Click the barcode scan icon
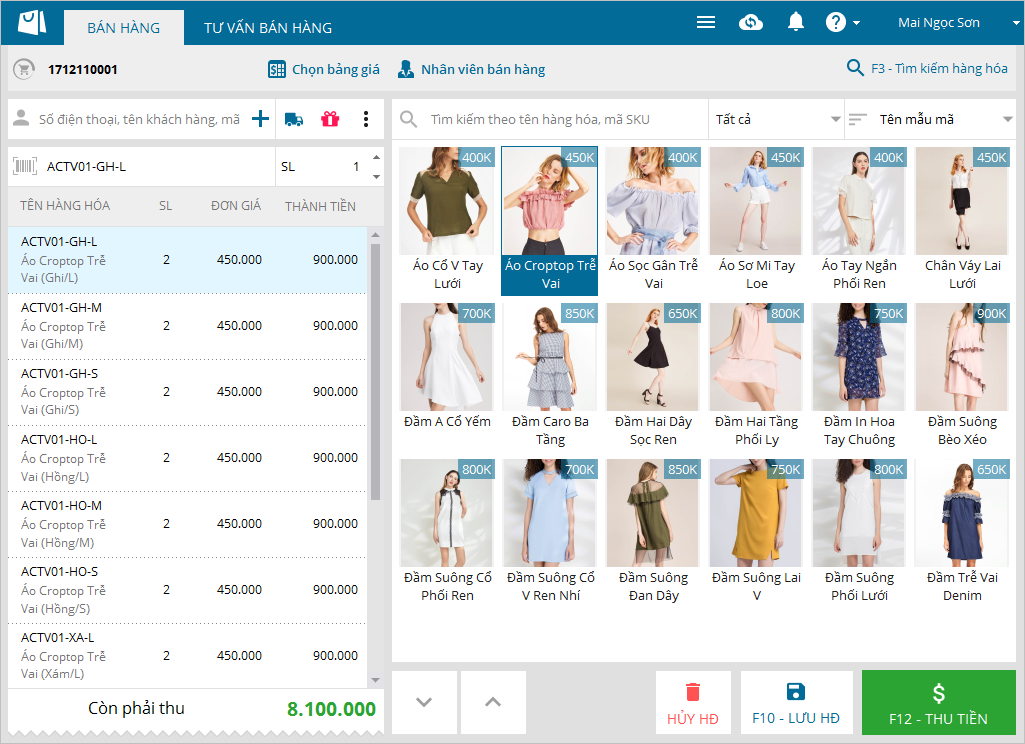The height and width of the screenshot is (744, 1025). 25,167
